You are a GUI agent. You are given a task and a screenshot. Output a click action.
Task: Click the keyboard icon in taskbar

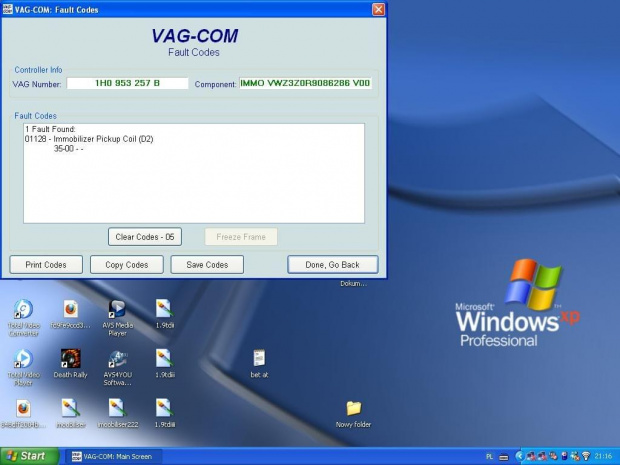504,457
